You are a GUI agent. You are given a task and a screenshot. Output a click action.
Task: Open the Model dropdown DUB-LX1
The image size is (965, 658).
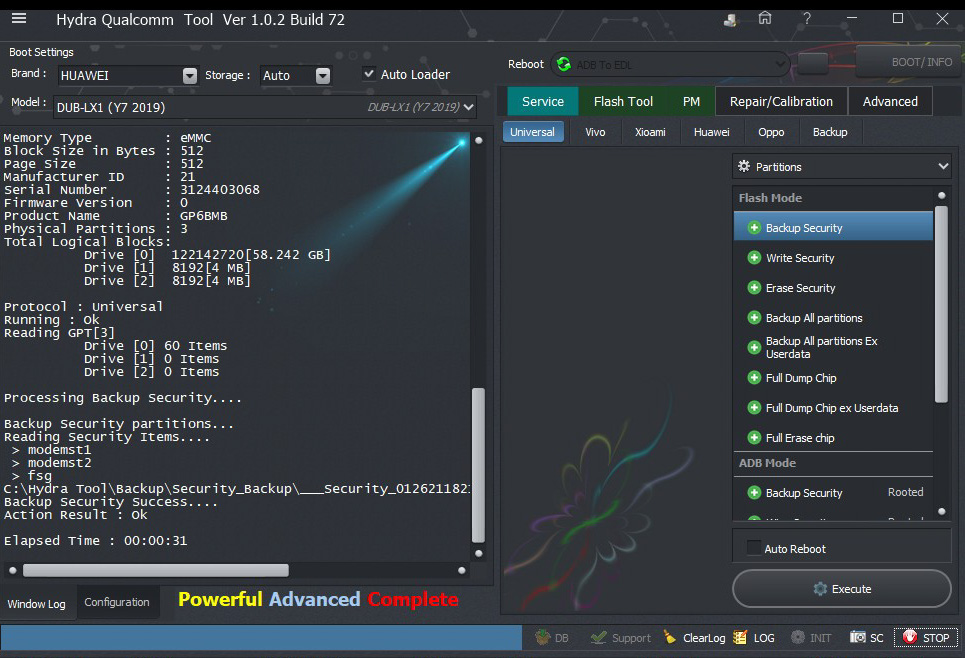pyautogui.click(x=470, y=107)
